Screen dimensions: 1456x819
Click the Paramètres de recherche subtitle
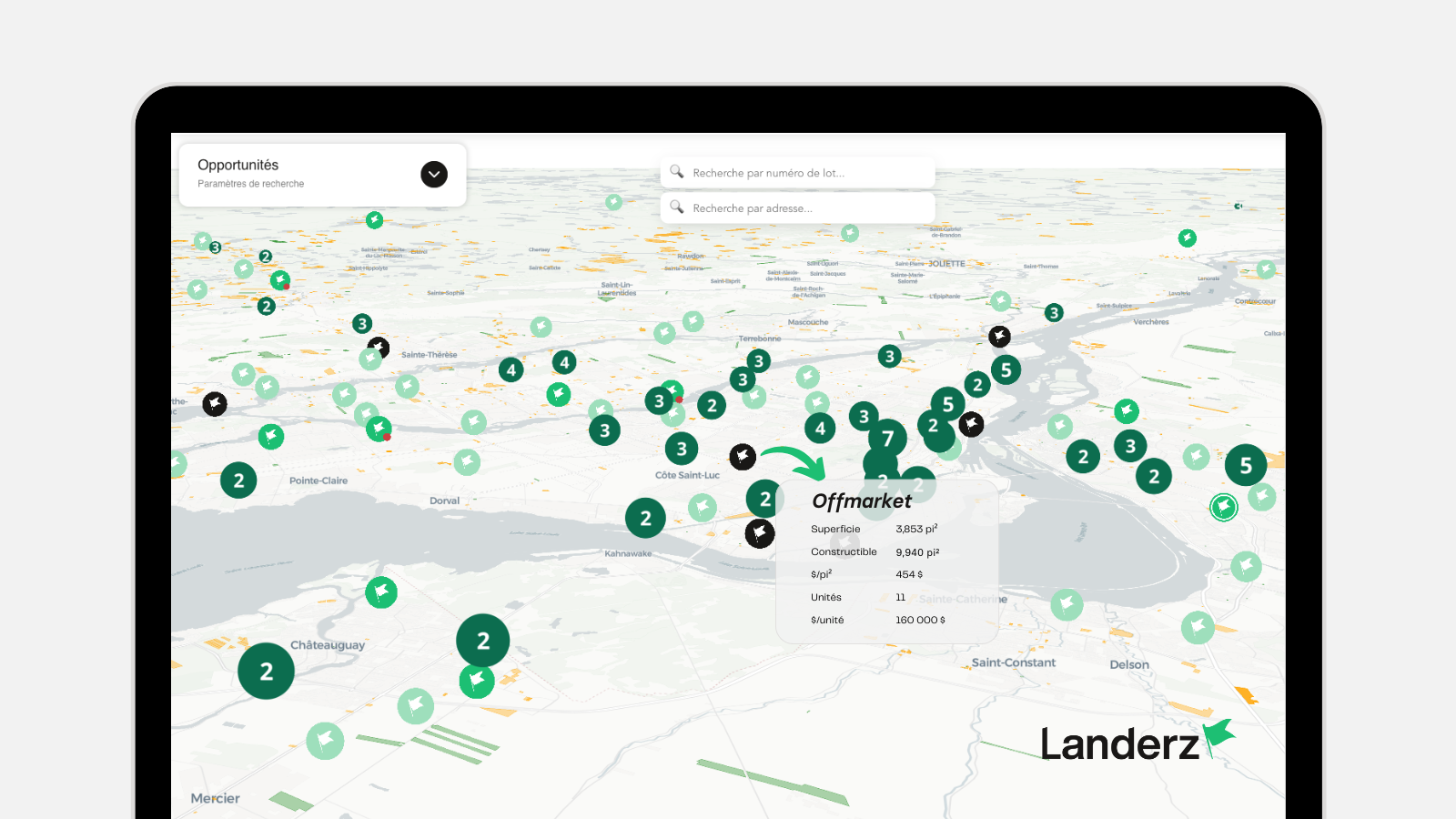[x=251, y=184]
